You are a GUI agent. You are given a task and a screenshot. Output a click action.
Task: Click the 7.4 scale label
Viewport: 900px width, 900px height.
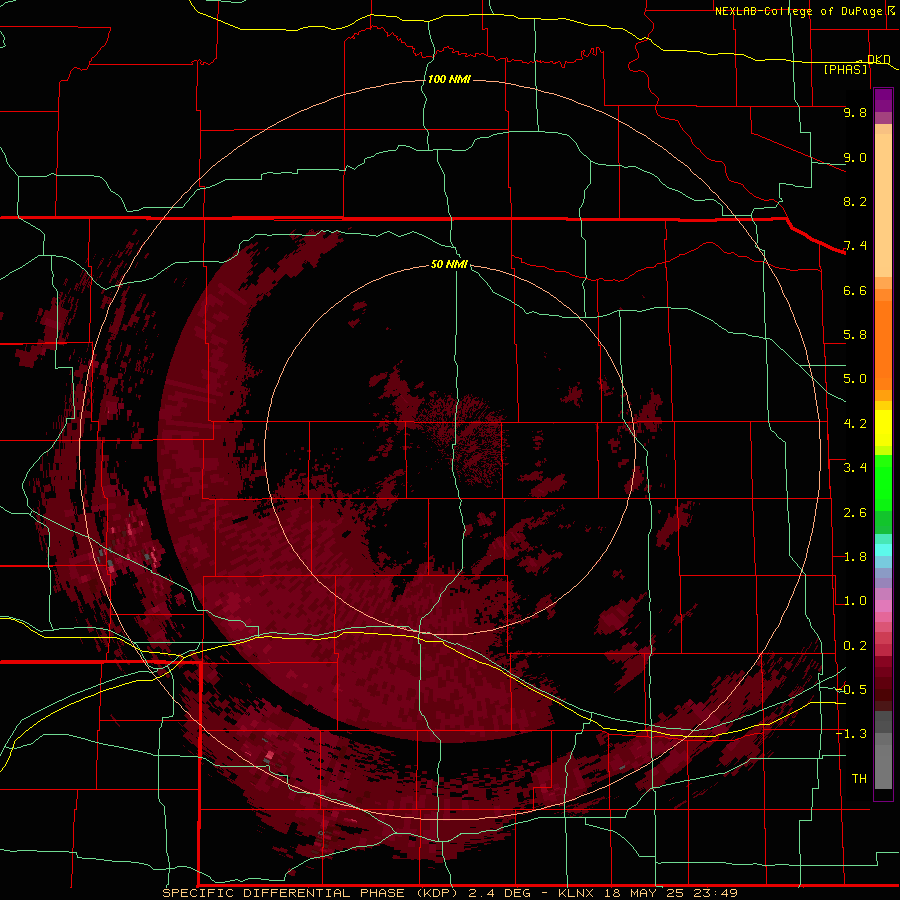pyautogui.click(x=855, y=246)
